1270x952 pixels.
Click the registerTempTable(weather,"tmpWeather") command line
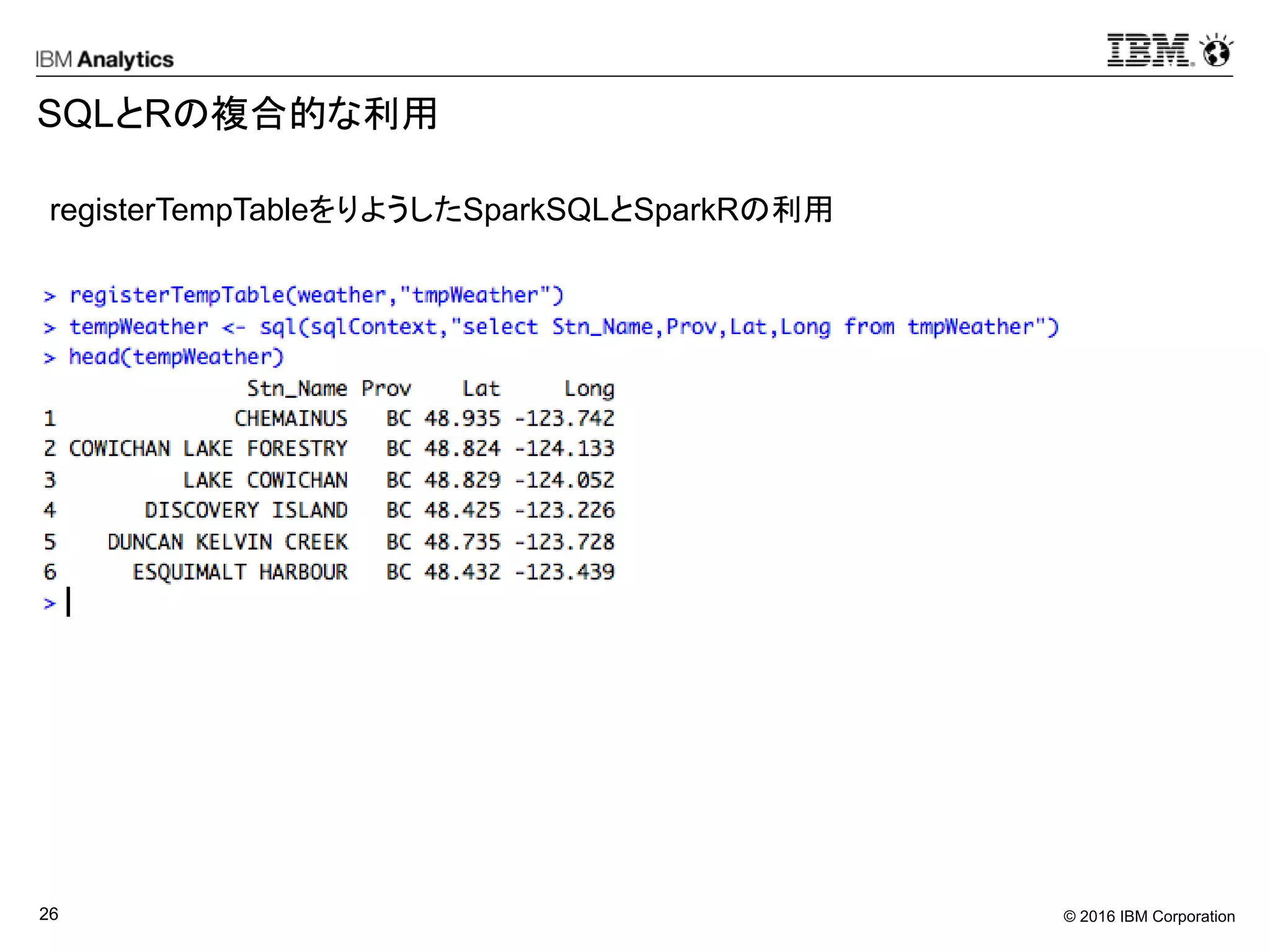click(304, 296)
